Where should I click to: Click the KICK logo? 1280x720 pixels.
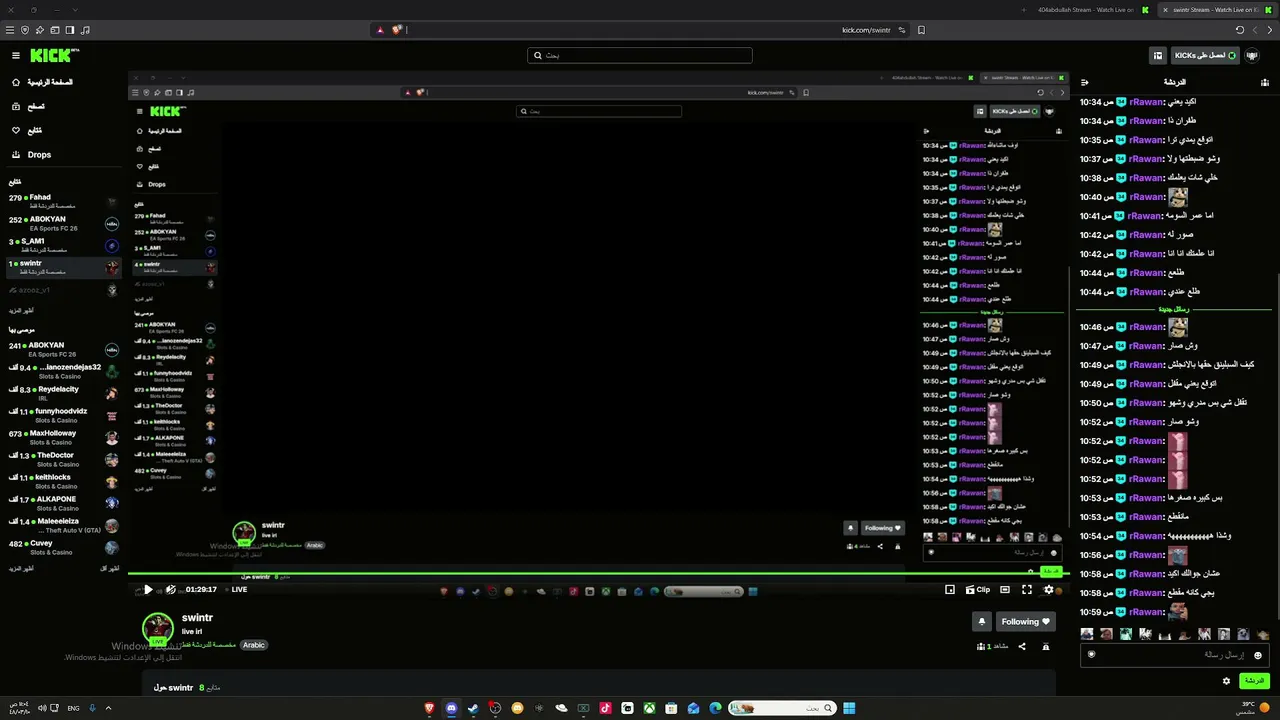54,56
